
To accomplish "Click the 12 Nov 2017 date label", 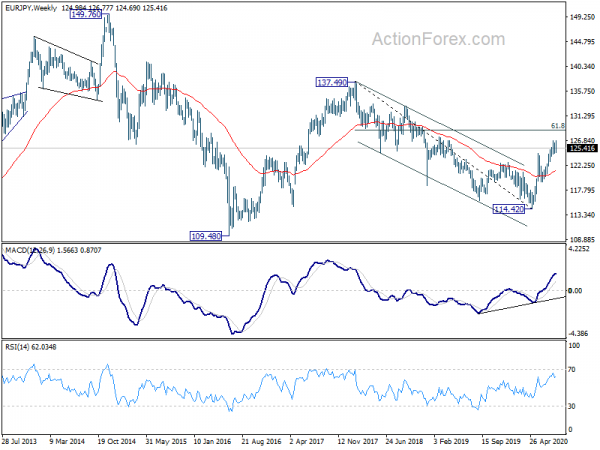I will pos(357,441).
